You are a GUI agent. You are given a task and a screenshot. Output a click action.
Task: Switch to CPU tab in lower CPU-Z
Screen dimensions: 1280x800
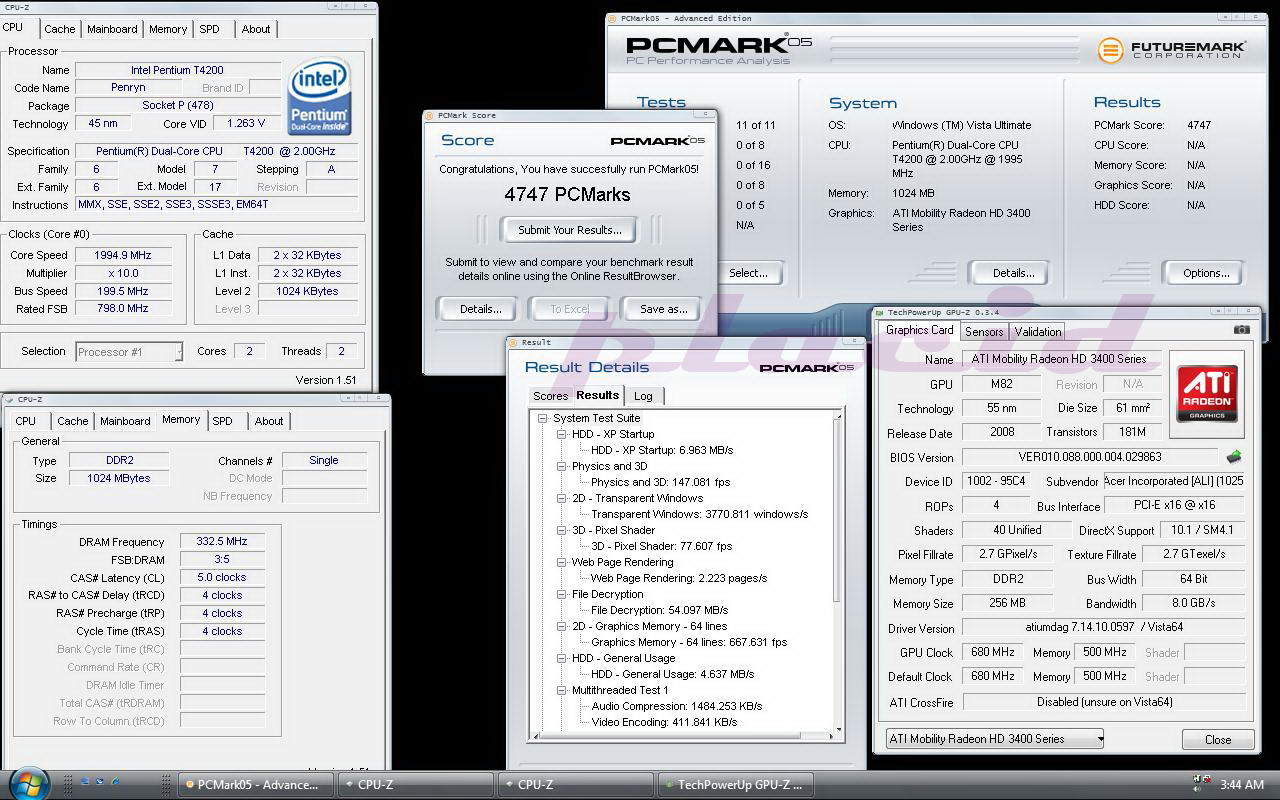(x=26, y=421)
